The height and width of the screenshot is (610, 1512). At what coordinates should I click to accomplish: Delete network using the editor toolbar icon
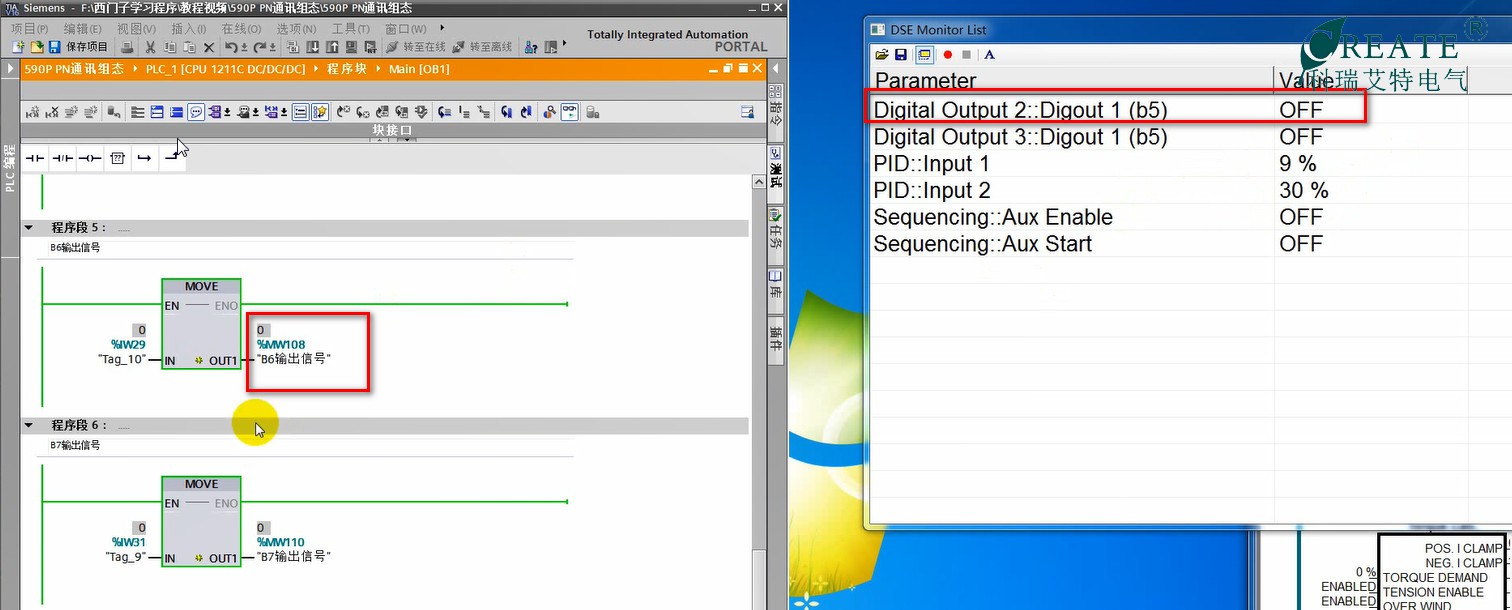click(52, 112)
